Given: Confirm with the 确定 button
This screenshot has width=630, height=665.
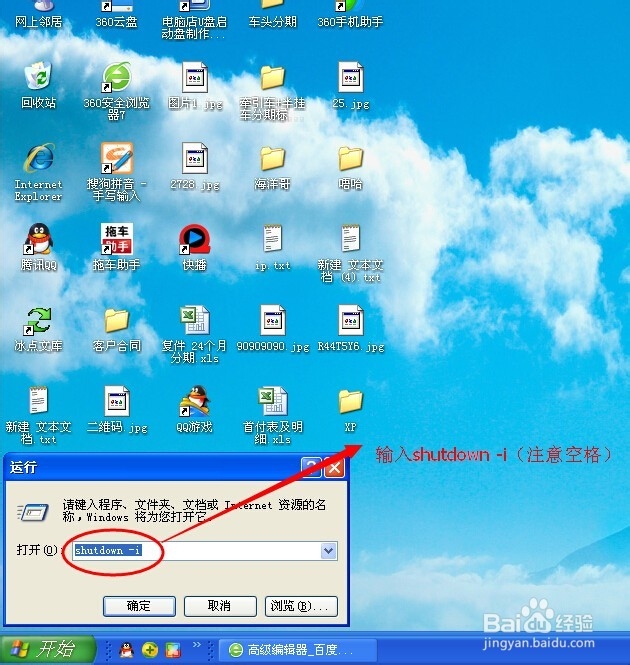Looking at the screenshot, I should tap(139, 606).
